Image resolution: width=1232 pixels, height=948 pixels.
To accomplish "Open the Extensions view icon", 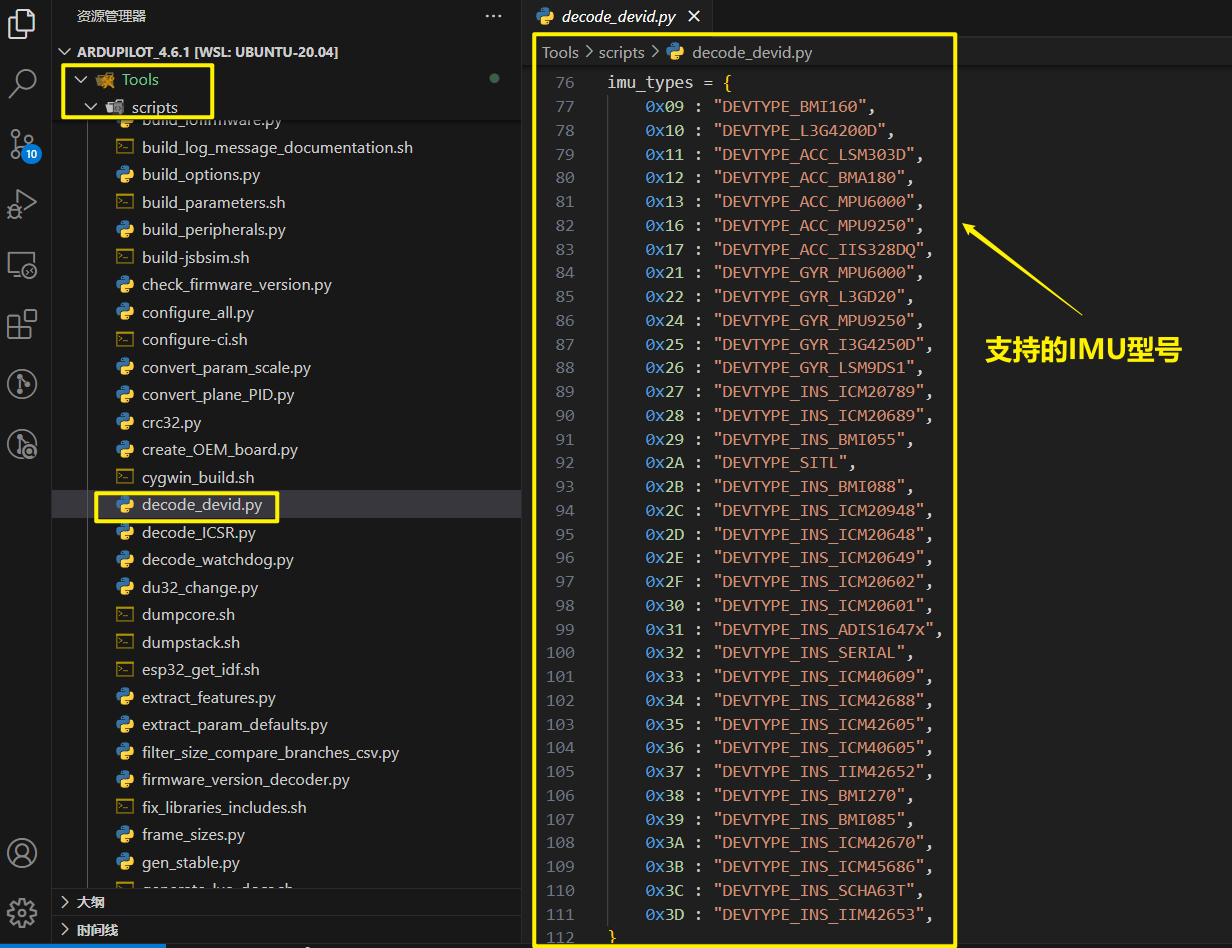I will click(x=22, y=325).
